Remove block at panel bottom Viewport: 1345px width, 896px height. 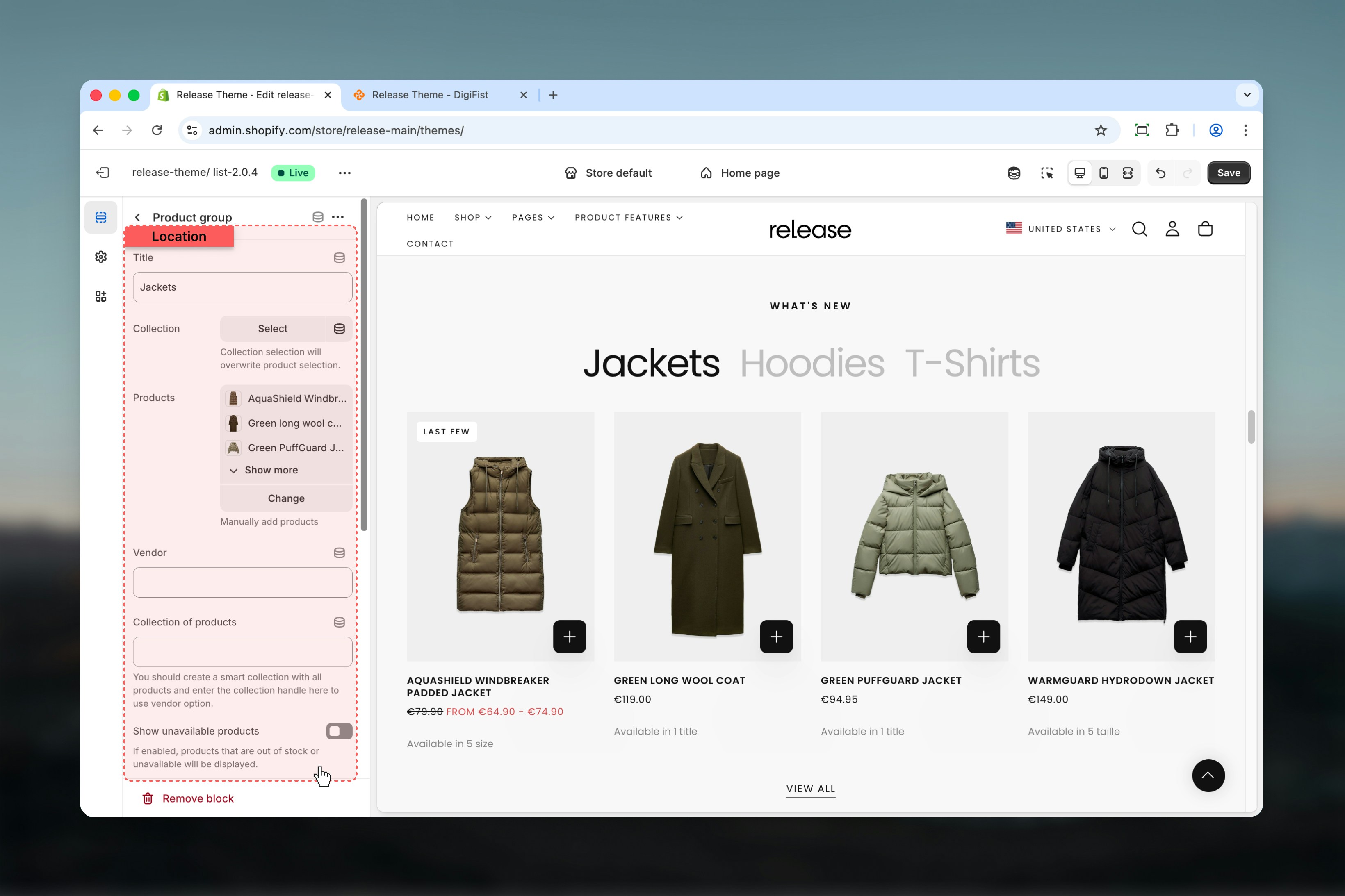(x=198, y=798)
